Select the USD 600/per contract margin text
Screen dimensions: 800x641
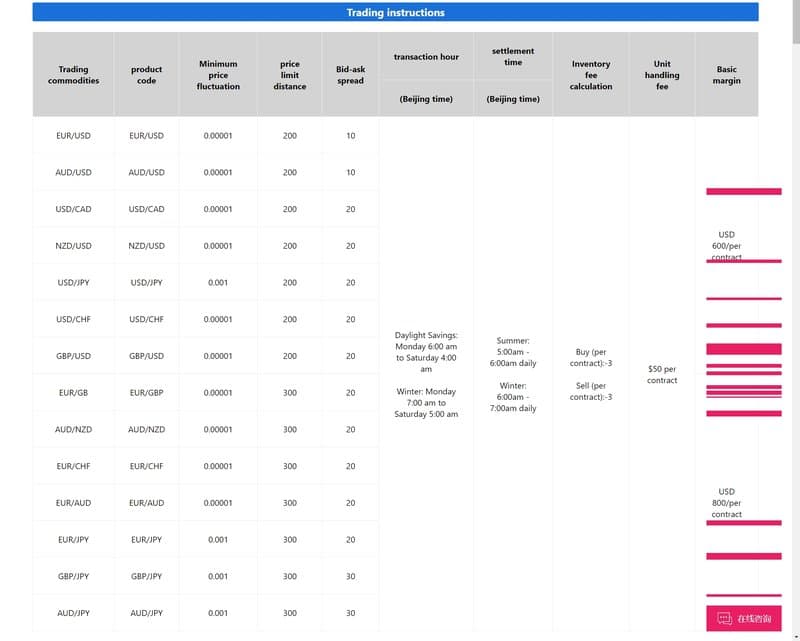click(726, 245)
